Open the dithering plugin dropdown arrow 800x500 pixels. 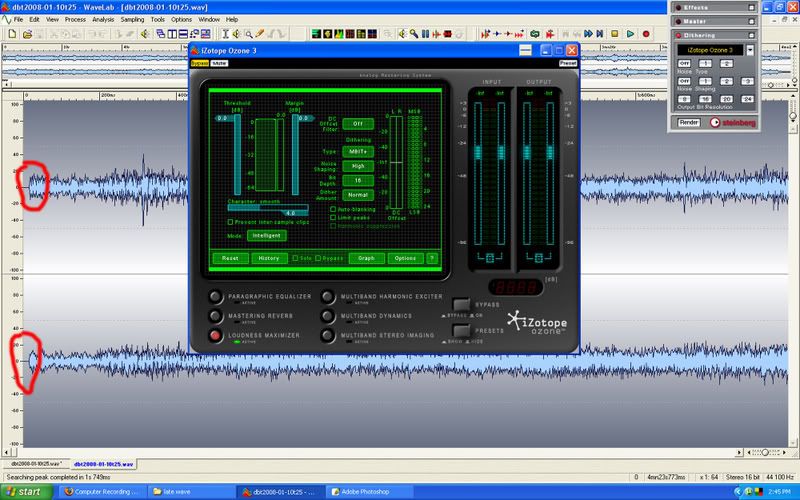[x=749, y=50]
